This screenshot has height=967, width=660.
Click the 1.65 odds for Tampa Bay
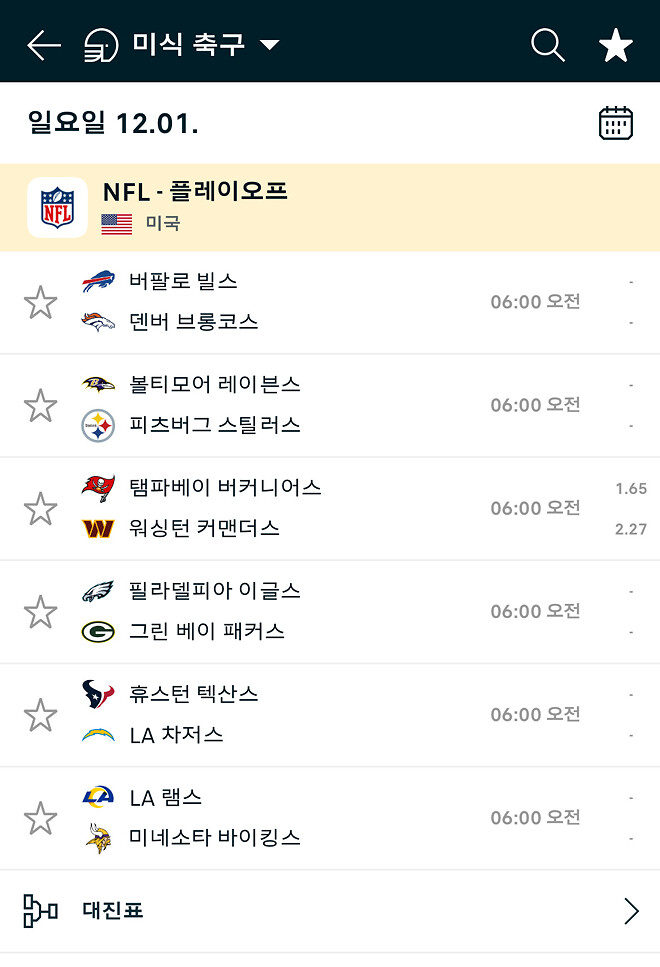[x=629, y=487]
